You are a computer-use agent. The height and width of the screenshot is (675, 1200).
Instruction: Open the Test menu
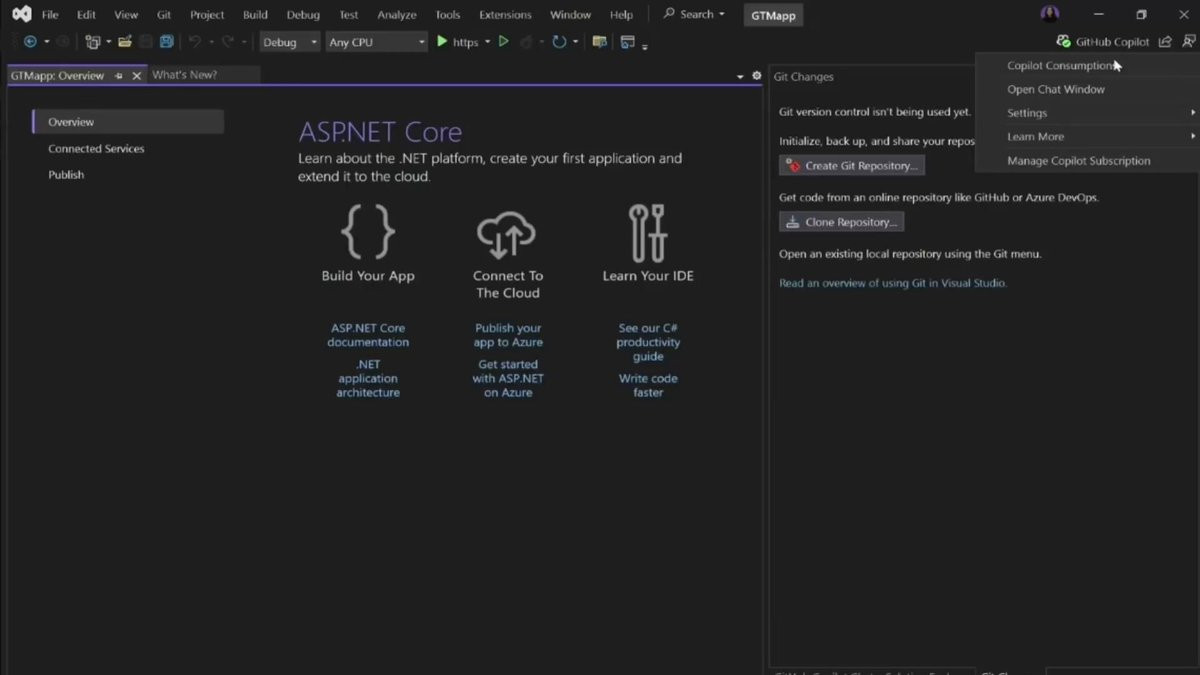[348, 15]
